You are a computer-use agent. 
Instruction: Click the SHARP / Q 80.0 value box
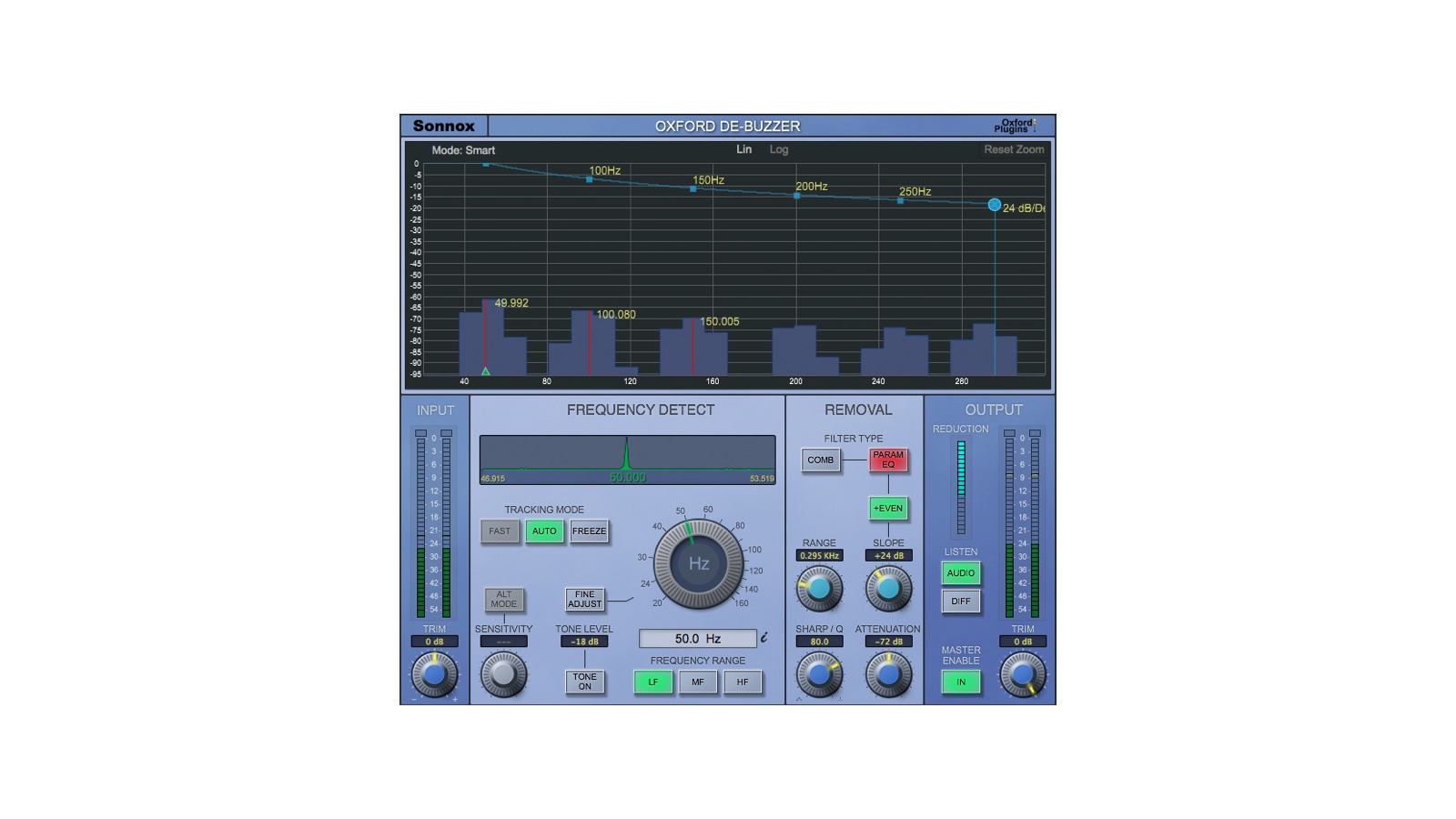click(819, 642)
